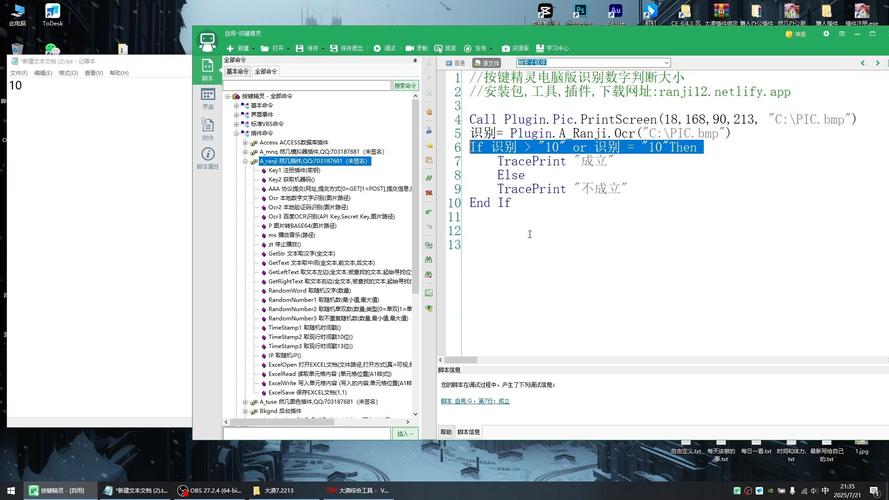Open Notepad's 查看(V) menu

tap(94, 73)
